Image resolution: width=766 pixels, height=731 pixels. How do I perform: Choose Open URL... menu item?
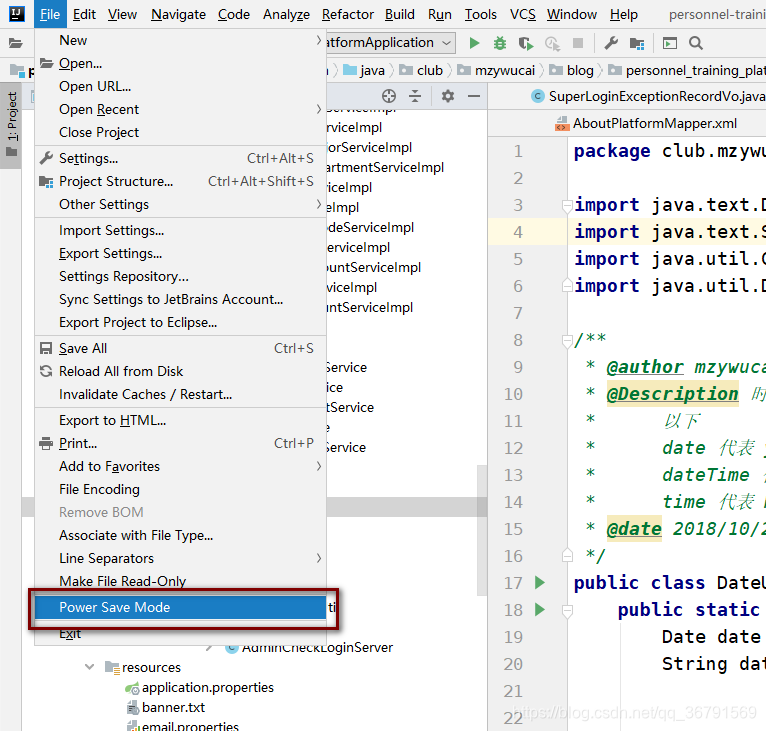coord(181,86)
